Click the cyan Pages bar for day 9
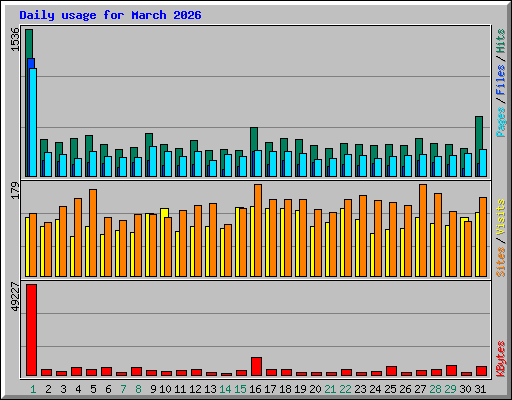Viewport: 512px width, 400px height. tap(153, 161)
